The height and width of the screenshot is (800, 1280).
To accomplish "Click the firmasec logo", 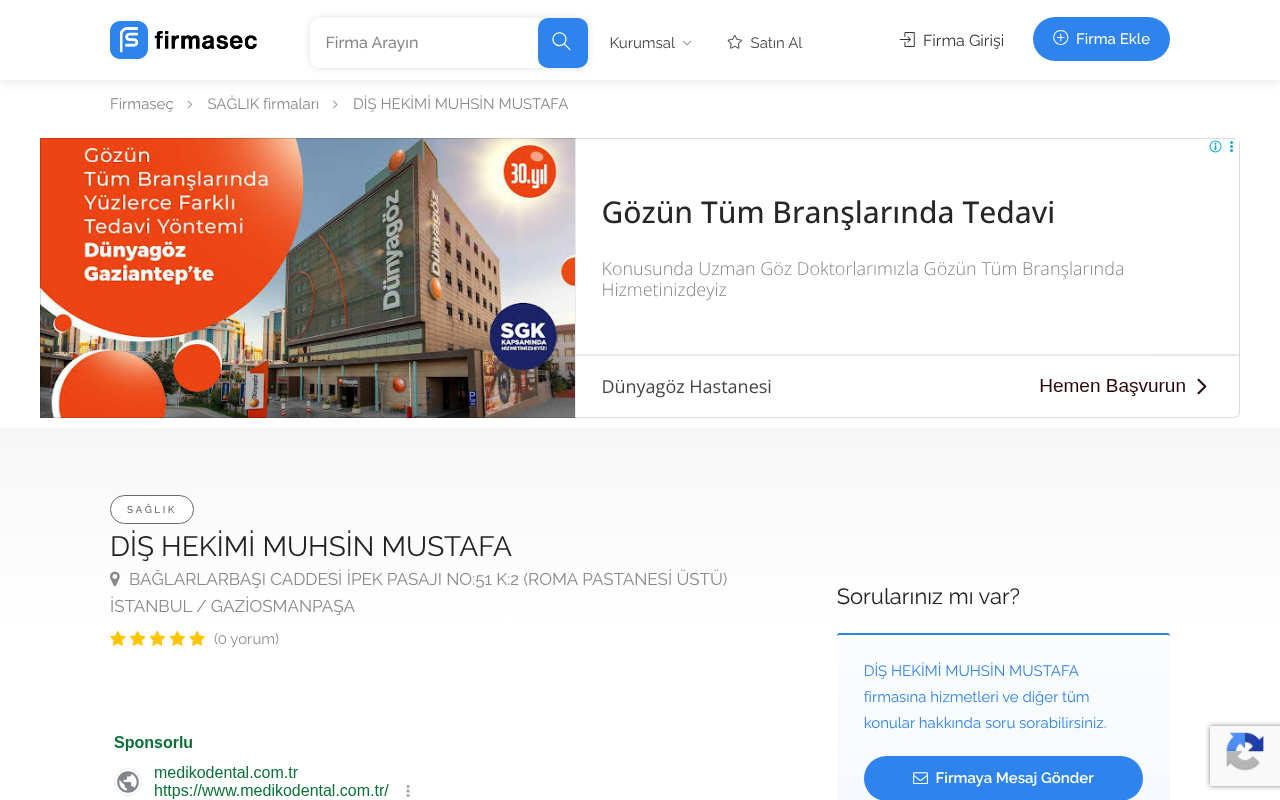I will (183, 40).
